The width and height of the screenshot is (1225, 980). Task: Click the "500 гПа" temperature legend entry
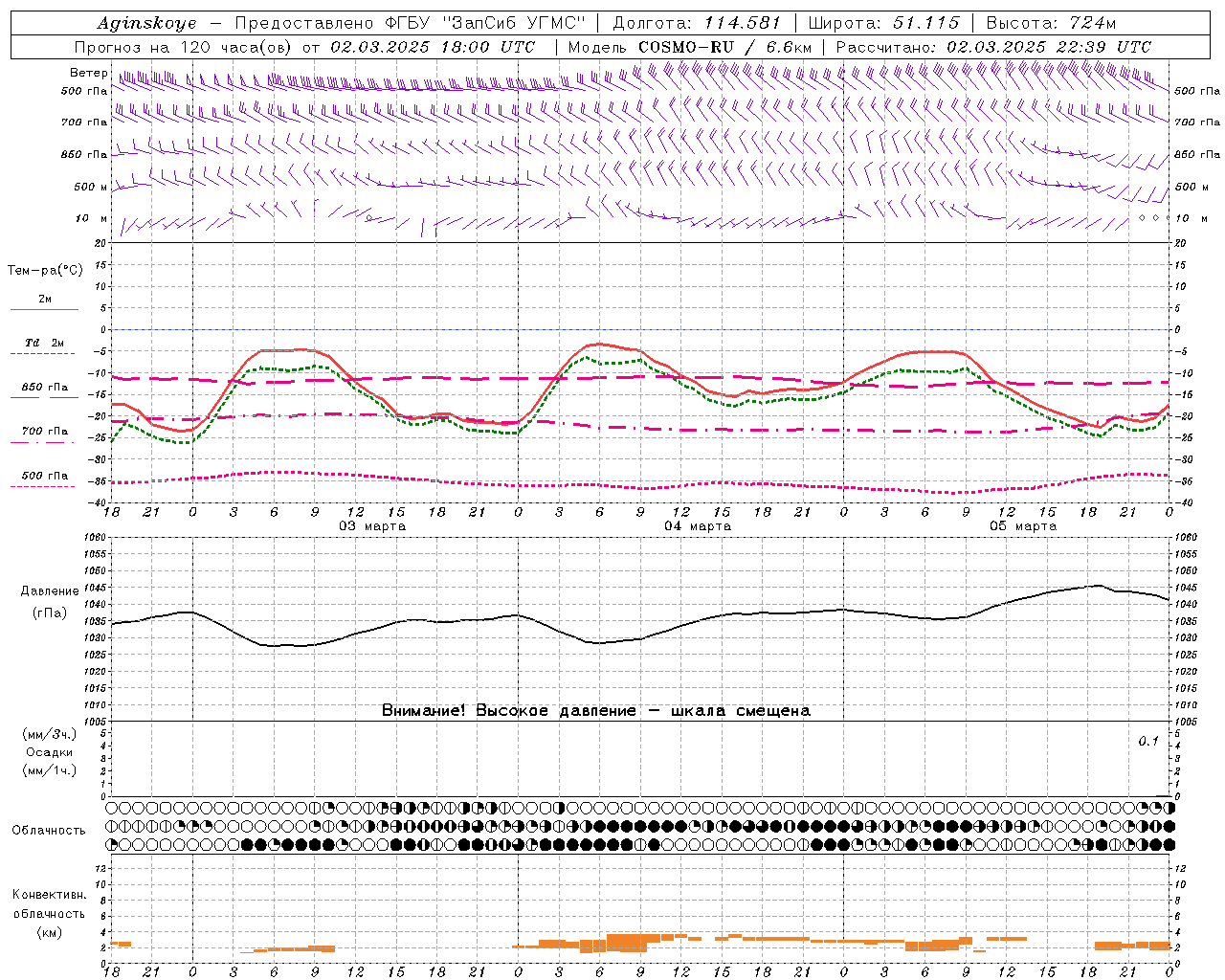pos(44,476)
